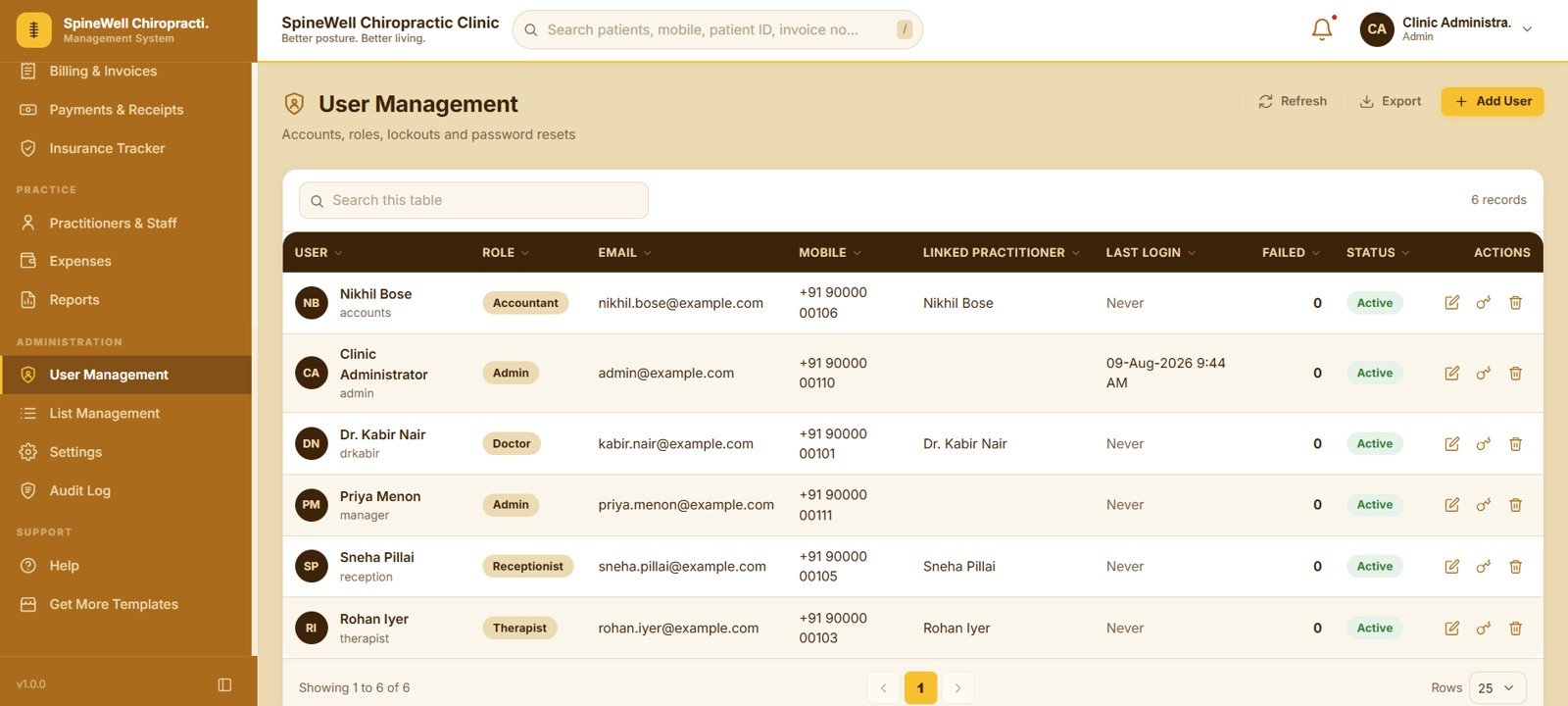Edit Sneha Pillai's account
The height and width of the screenshot is (706, 1568).
(x=1452, y=567)
